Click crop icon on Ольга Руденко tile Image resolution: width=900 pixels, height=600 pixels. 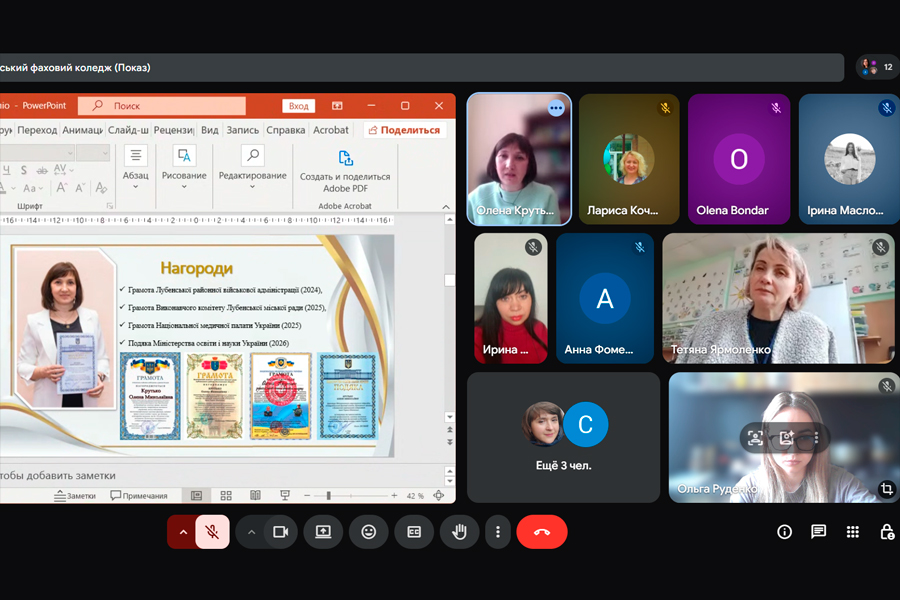[x=887, y=489]
